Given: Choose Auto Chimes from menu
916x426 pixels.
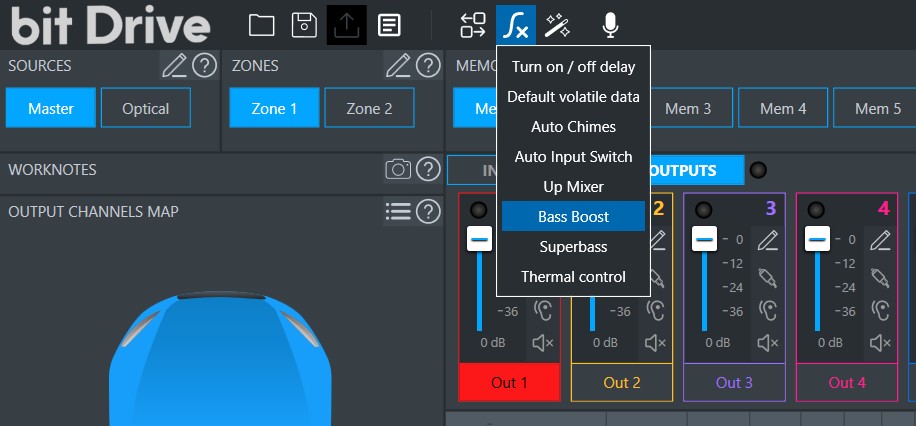Looking at the screenshot, I should coord(573,127).
